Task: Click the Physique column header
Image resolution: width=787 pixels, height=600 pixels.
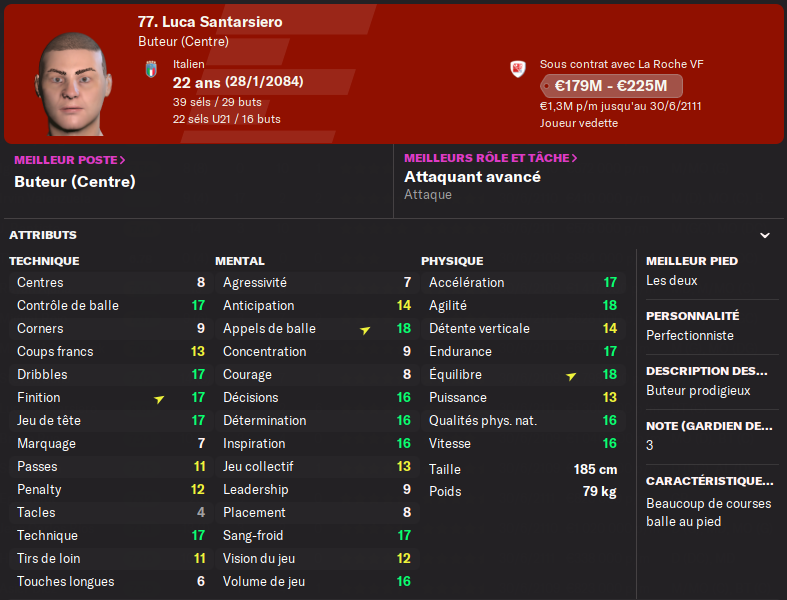Action: click(x=452, y=261)
